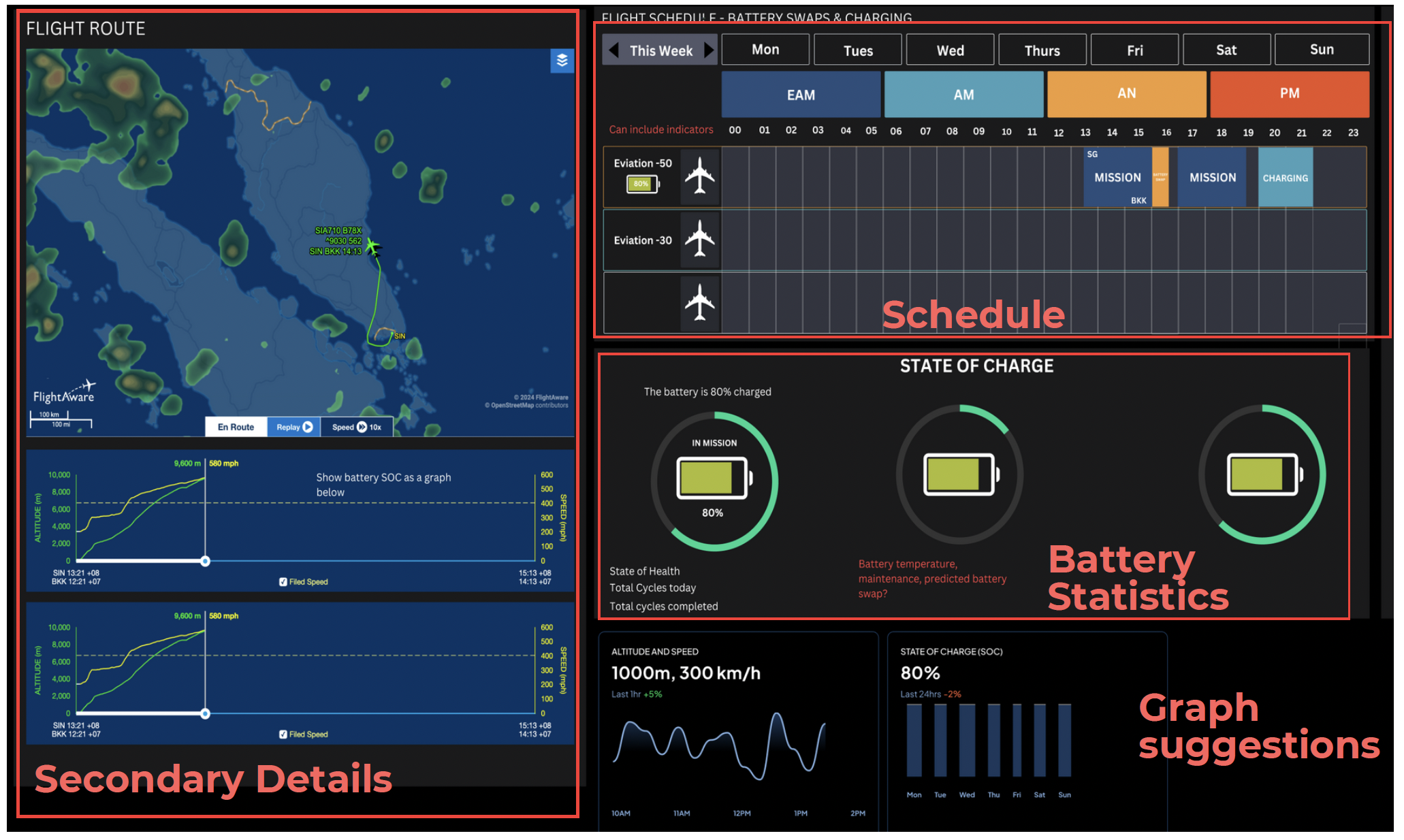The width and height of the screenshot is (1404, 840).
Task: Open the OpenStreetMap contributors link
Action: point(528,405)
